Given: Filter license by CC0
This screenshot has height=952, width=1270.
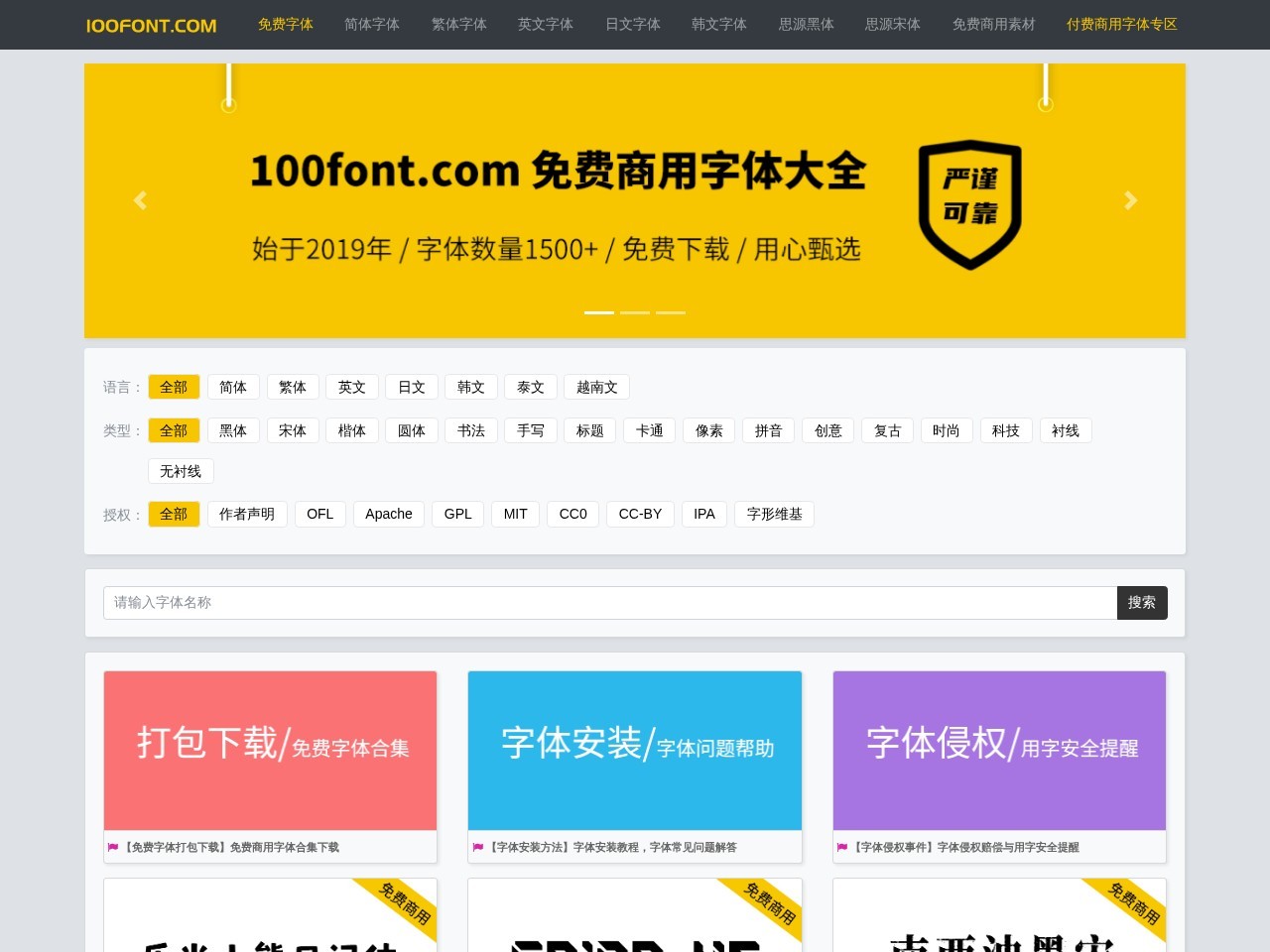Looking at the screenshot, I should click(x=573, y=514).
